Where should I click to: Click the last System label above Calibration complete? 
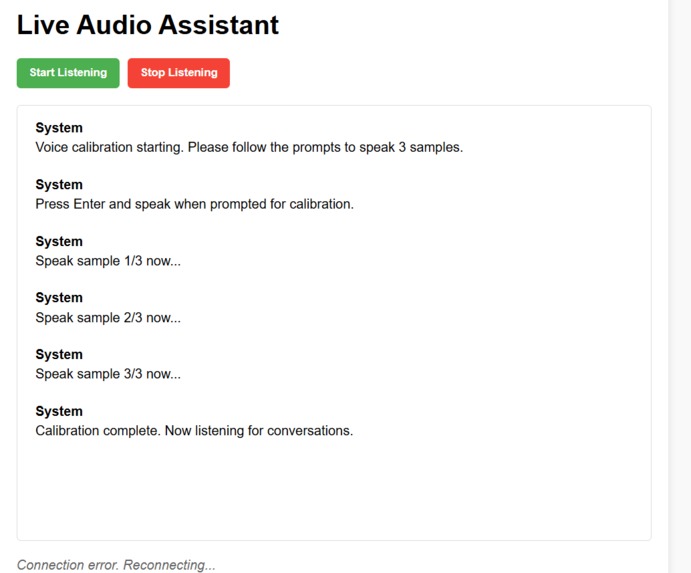(59, 411)
